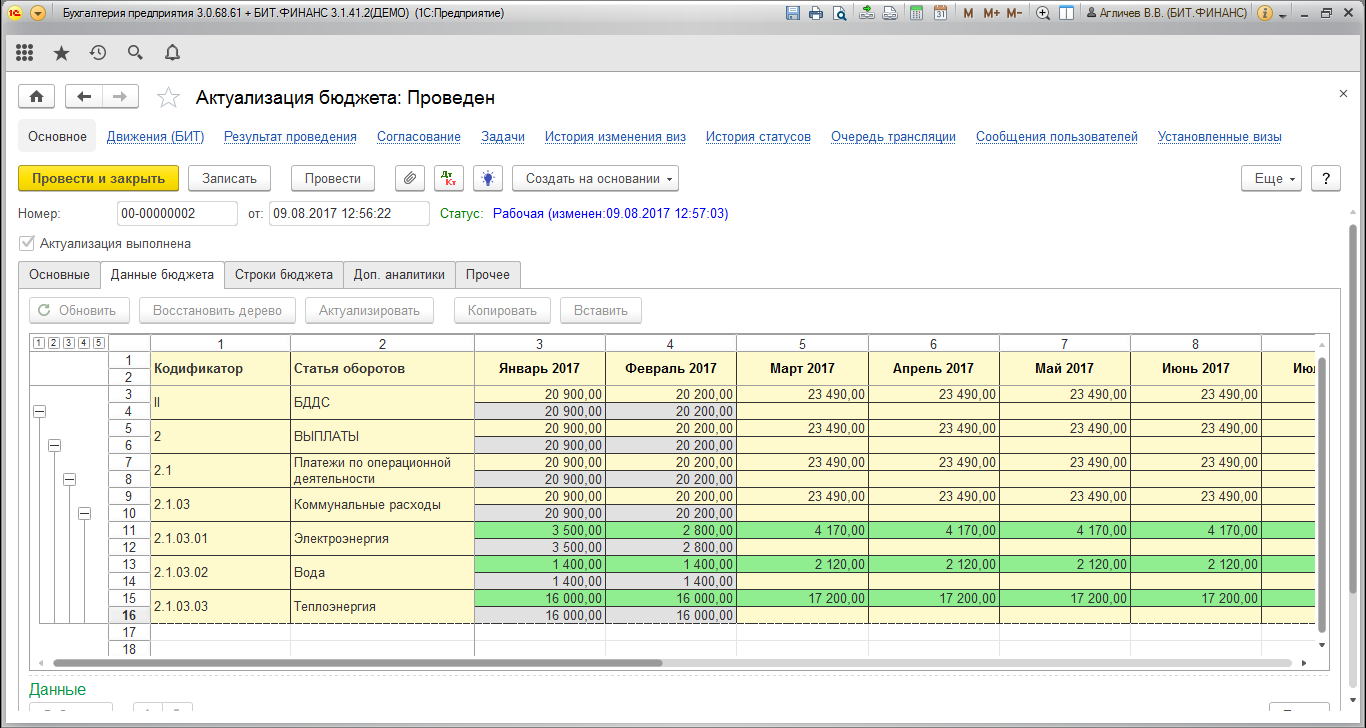Select Теплоэнергия cell
The width and height of the screenshot is (1366, 728).
[x=382, y=607]
